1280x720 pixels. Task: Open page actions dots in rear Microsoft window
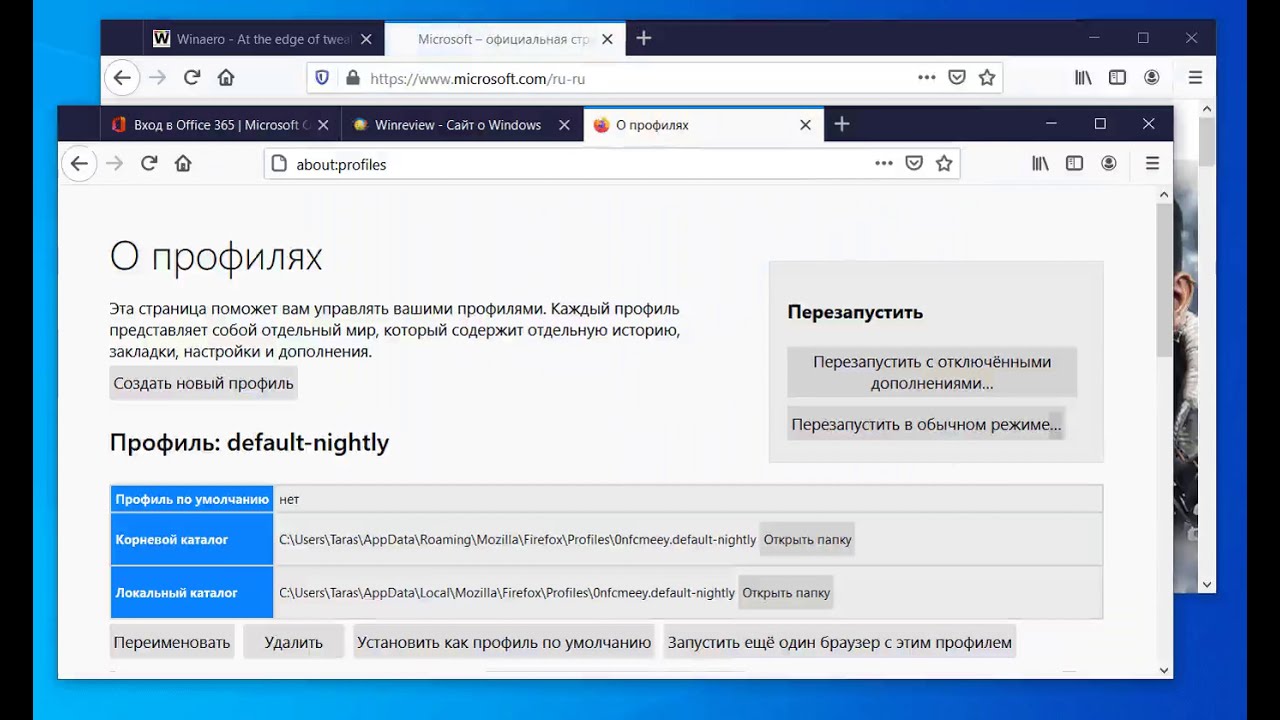coord(927,78)
